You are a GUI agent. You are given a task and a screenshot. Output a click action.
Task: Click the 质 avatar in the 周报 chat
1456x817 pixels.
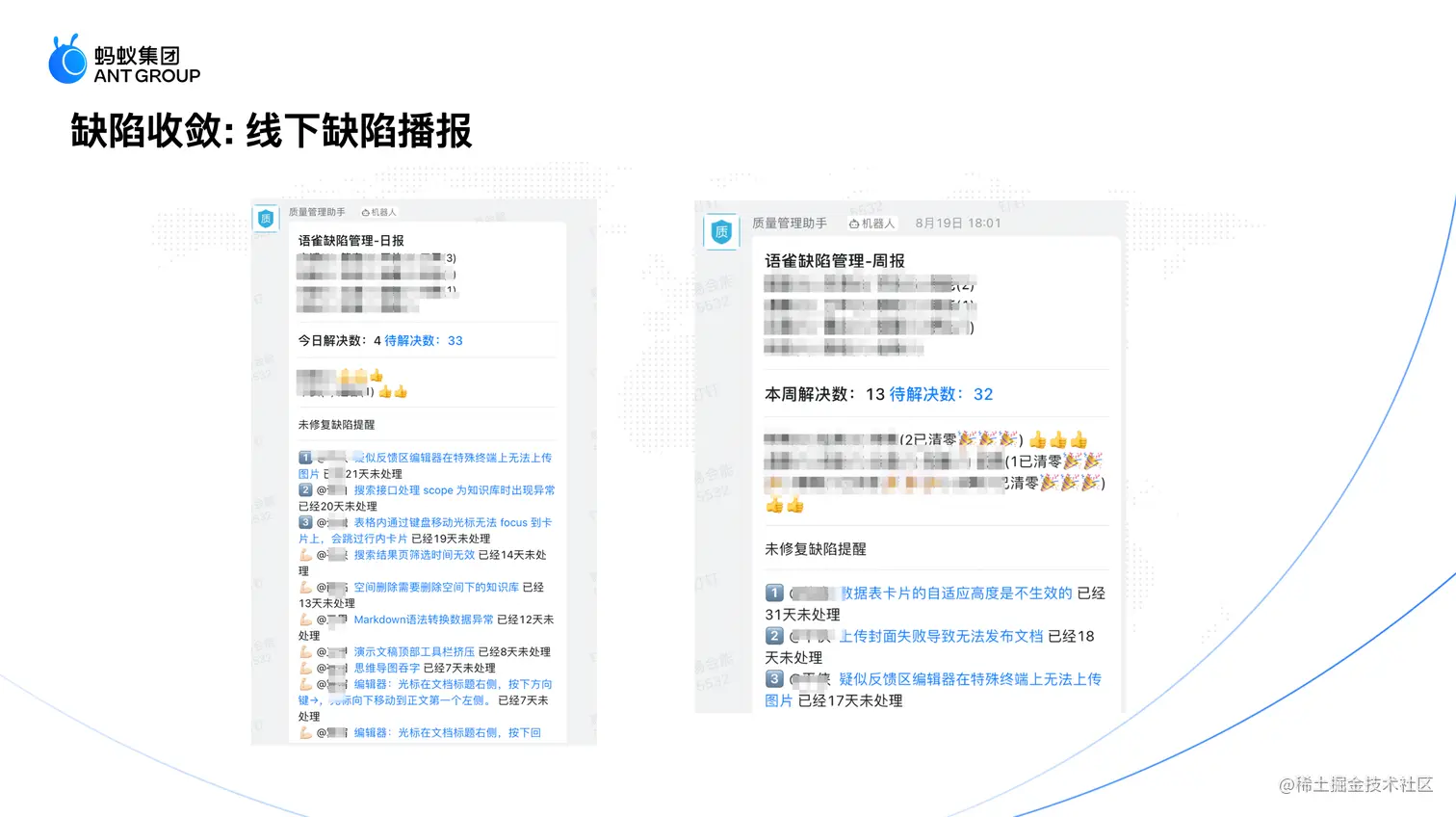(x=721, y=231)
